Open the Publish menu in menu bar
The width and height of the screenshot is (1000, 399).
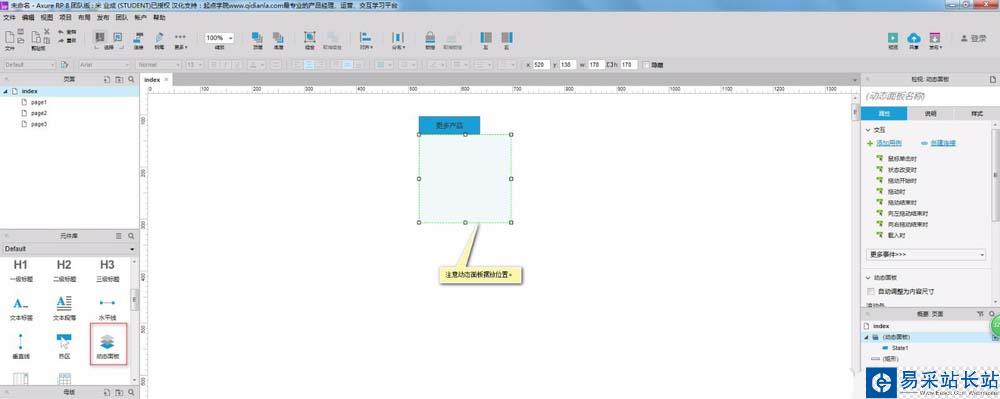coord(103,18)
